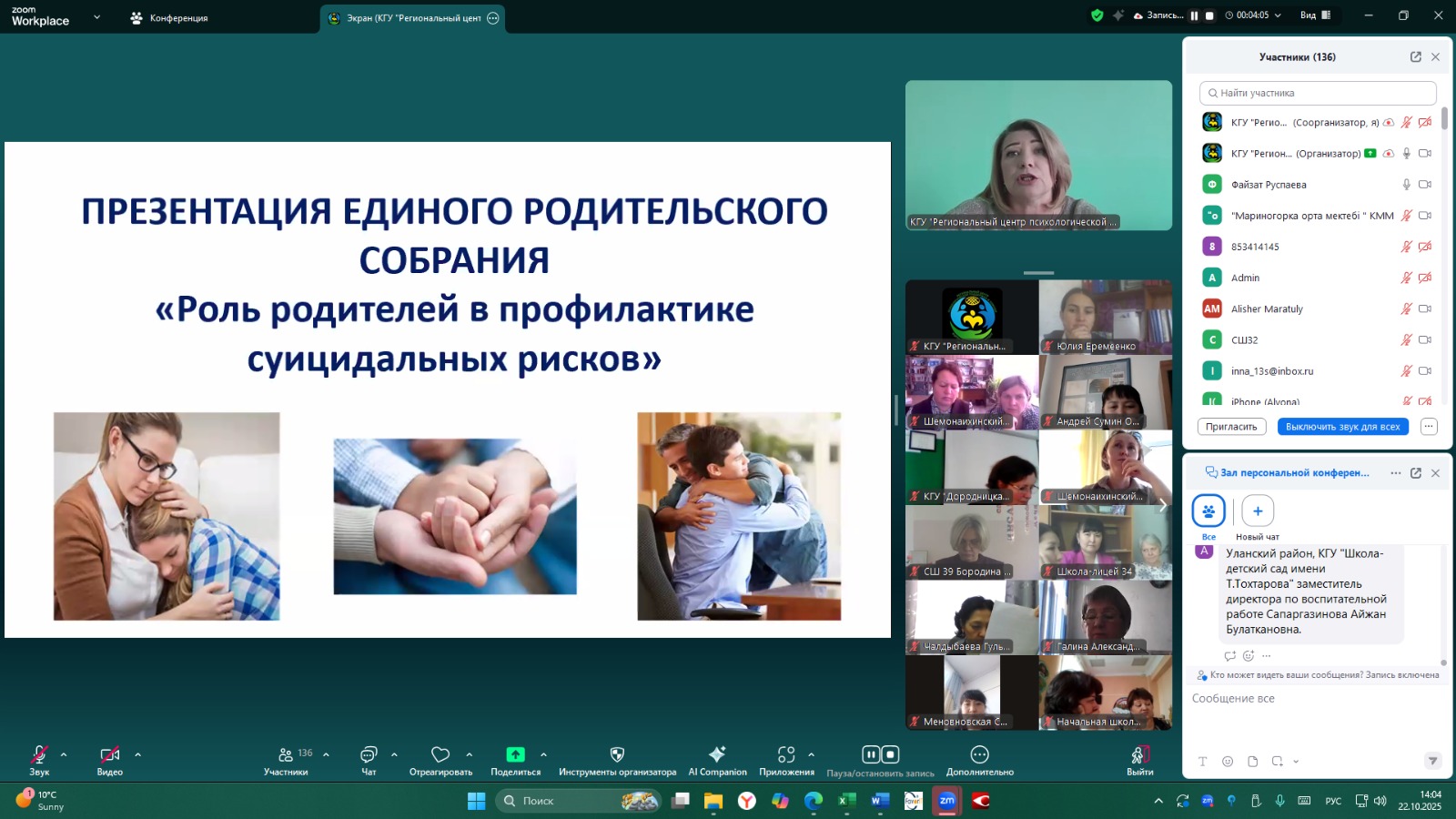Open AI Companion from the toolbar
1456x819 pixels.
tap(717, 755)
